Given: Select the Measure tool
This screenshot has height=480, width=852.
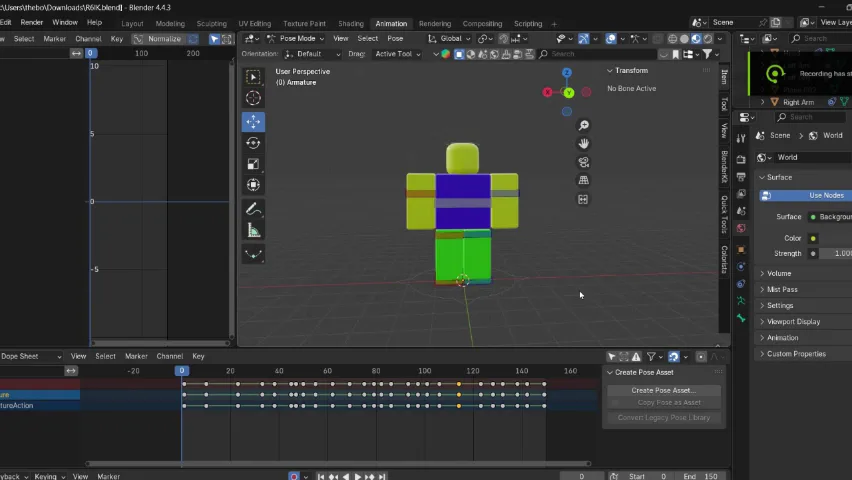Looking at the screenshot, I should tap(253, 230).
